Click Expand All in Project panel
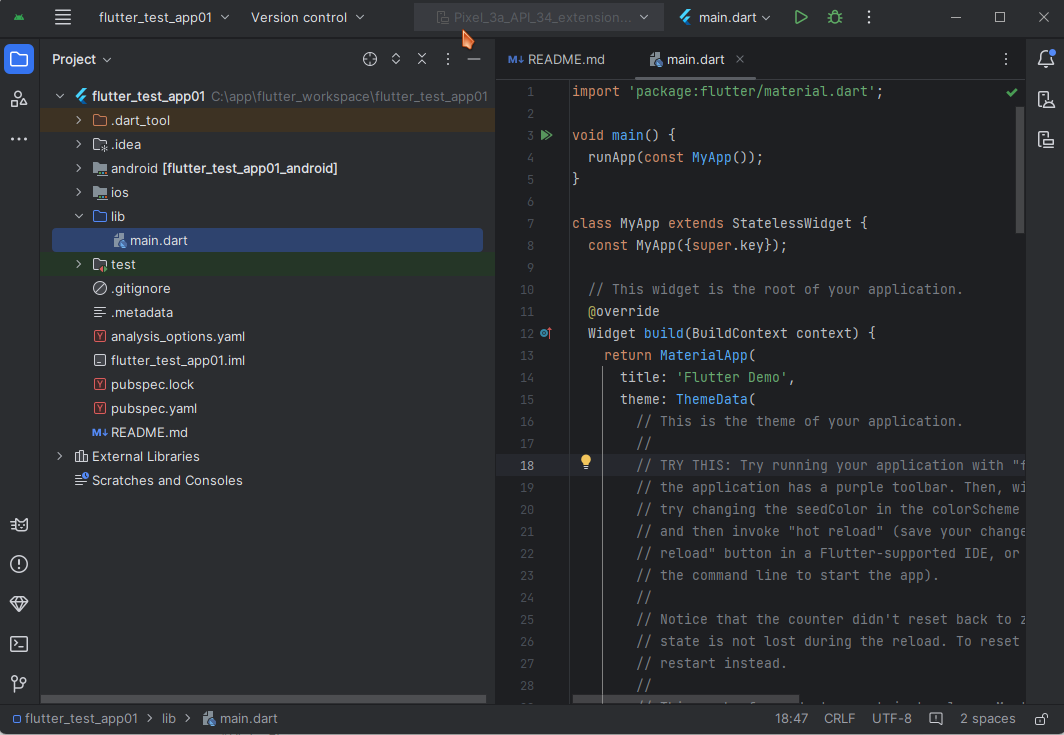Viewport: 1064px width, 735px height. click(x=396, y=59)
